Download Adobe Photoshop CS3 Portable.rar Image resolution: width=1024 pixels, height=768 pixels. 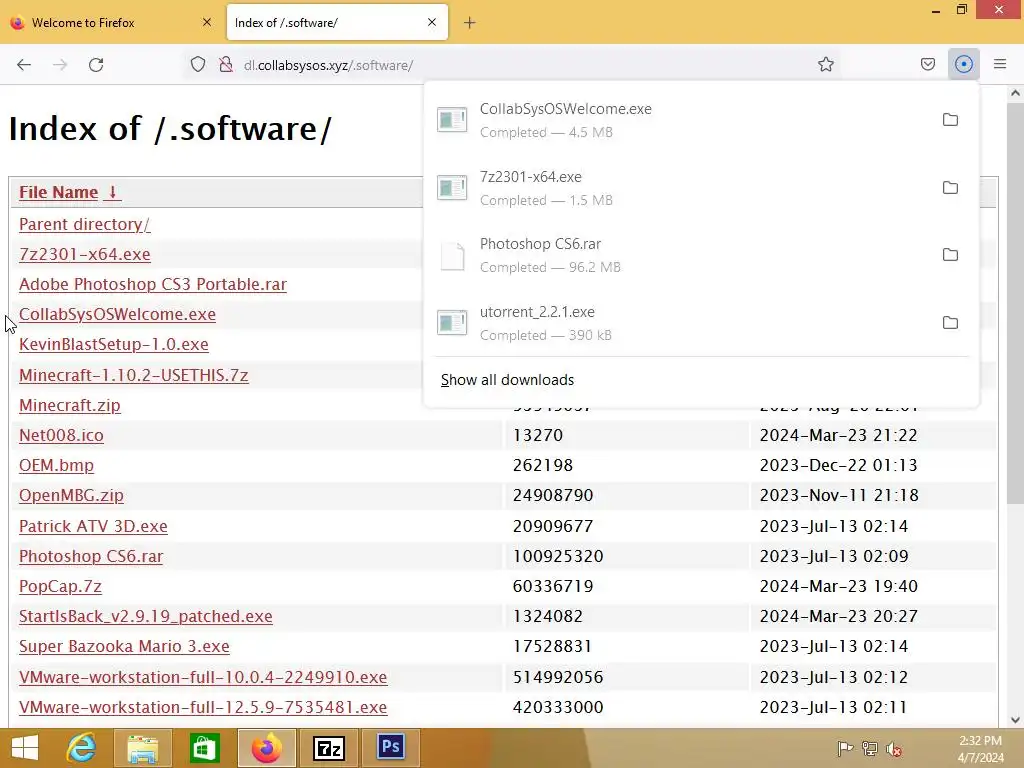click(153, 284)
